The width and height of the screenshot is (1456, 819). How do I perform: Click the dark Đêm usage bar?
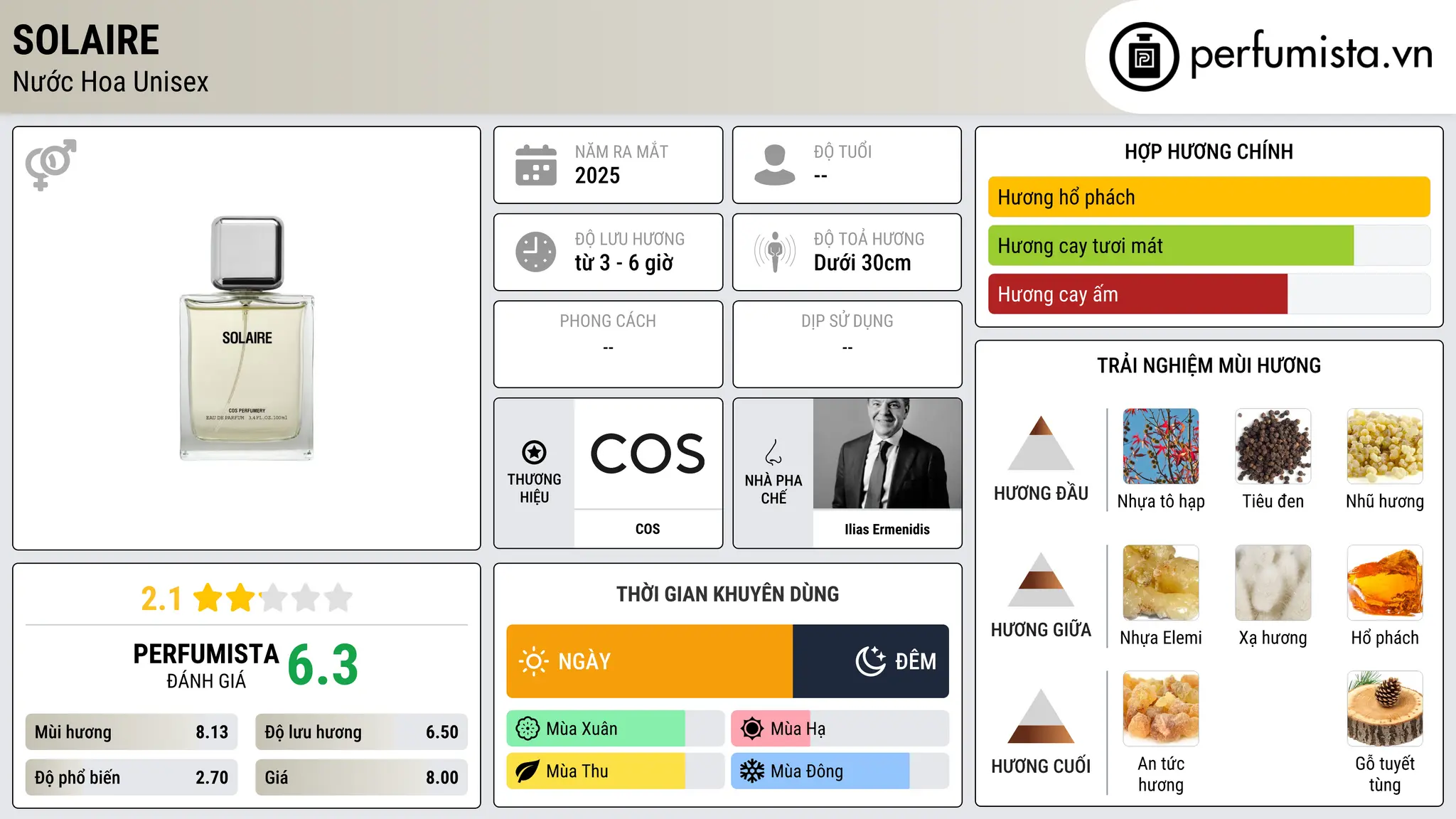coord(871,661)
